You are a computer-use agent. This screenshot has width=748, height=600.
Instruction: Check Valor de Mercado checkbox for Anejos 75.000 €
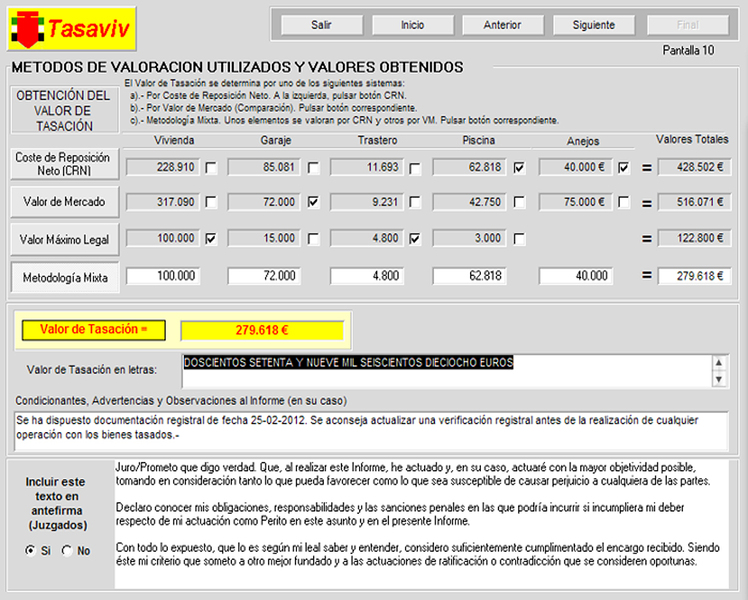coord(623,202)
